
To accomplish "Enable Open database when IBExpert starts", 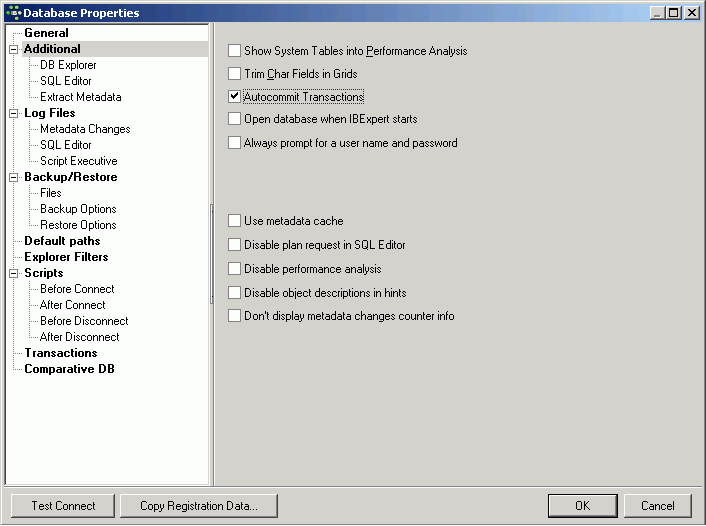I will click(x=234, y=119).
